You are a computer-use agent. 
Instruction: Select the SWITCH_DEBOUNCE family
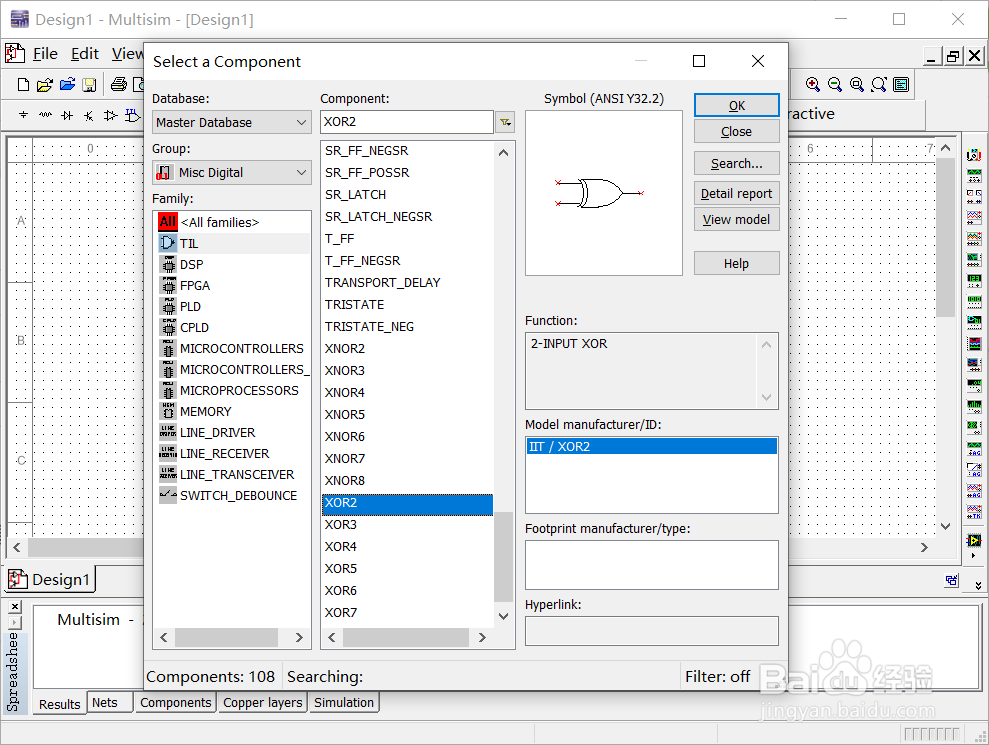[234, 495]
